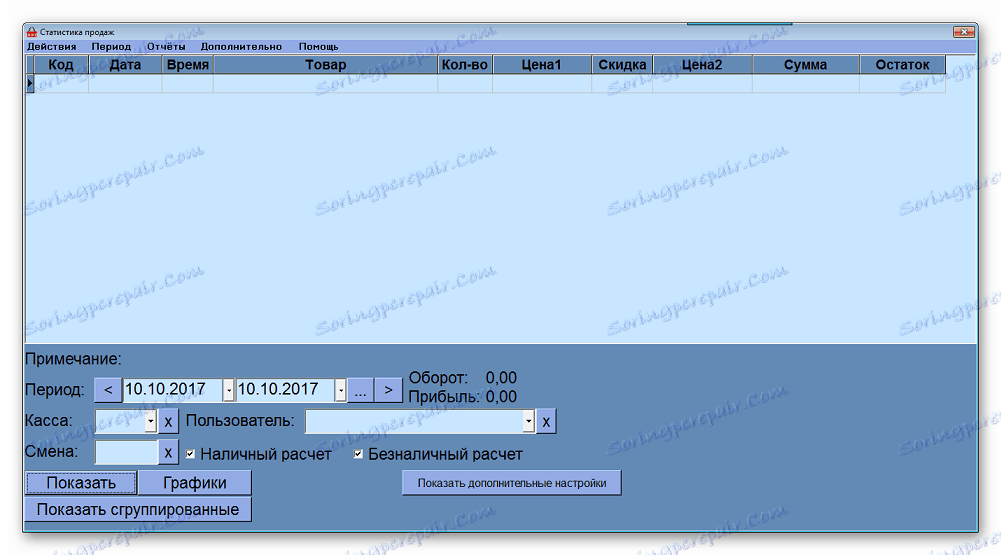The image size is (1001, 555).
Task: Click the Товар column header
Action: coord(326,65)
